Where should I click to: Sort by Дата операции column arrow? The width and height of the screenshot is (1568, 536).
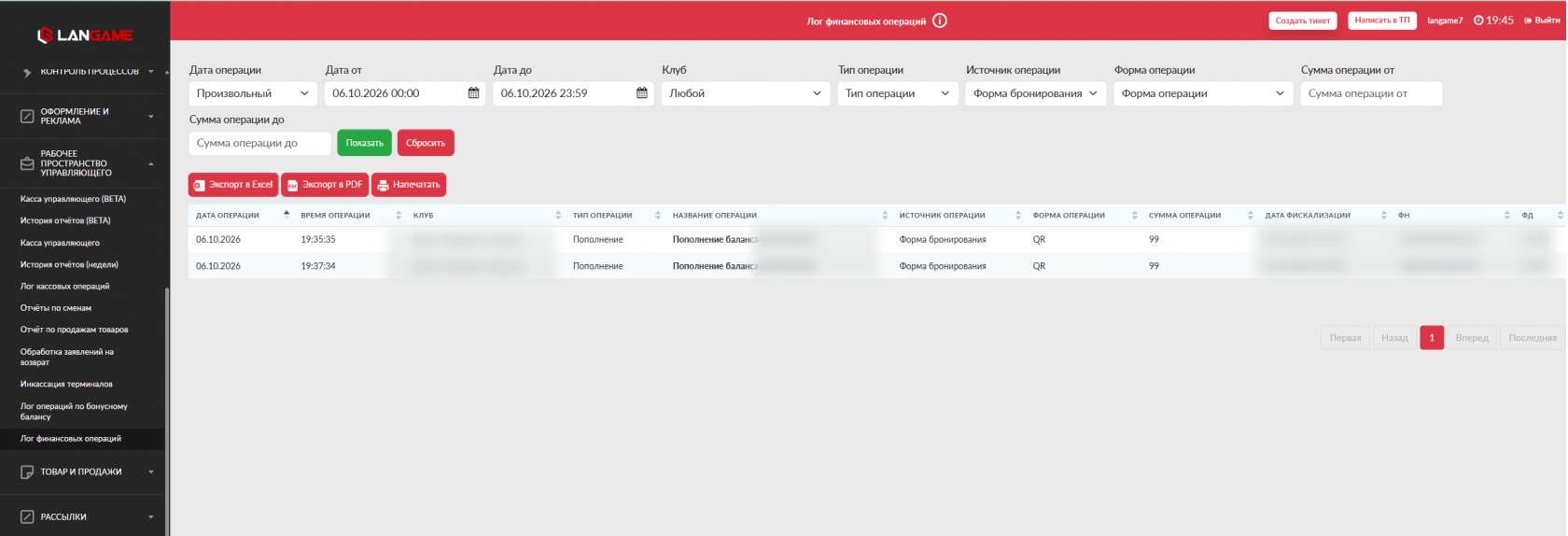[x=287, y=215]
